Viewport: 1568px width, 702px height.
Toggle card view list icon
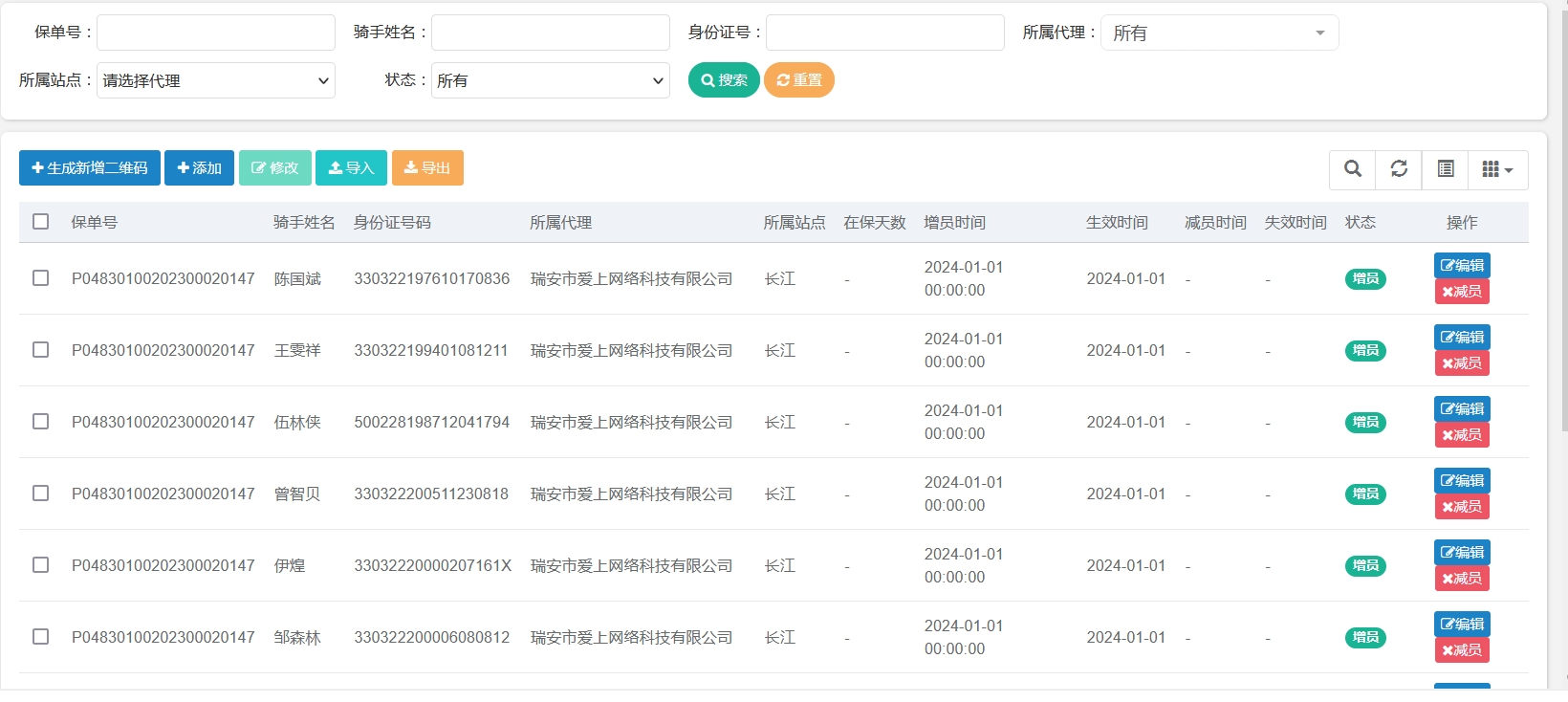point(1446,169)
